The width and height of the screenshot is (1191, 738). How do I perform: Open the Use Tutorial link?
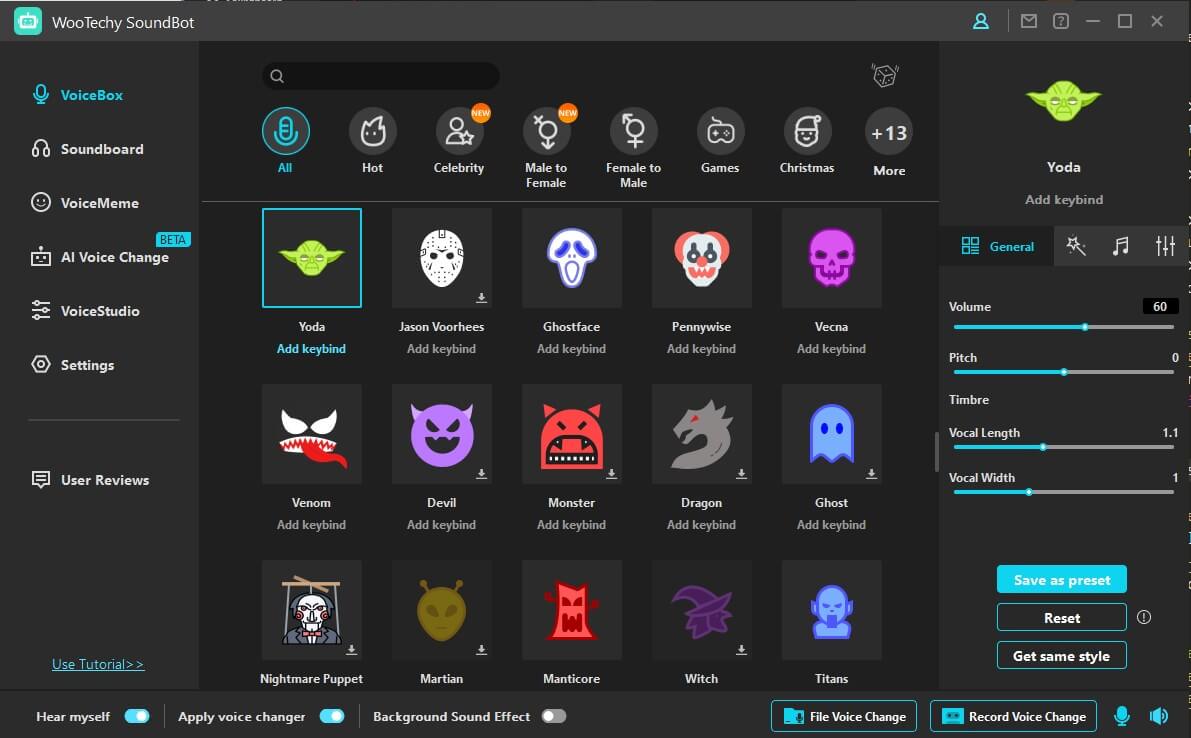(98, 664)
